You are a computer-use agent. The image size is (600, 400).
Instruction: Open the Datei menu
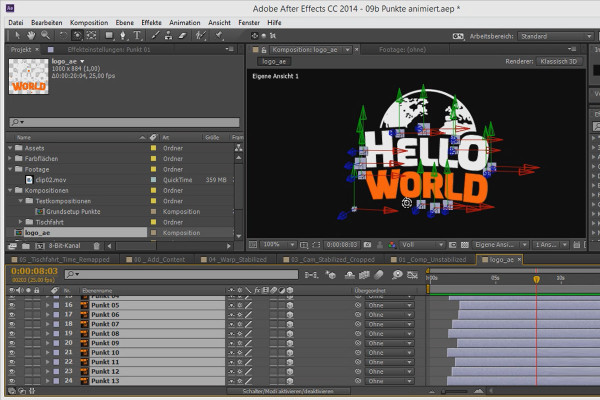(x=16, y=23)
